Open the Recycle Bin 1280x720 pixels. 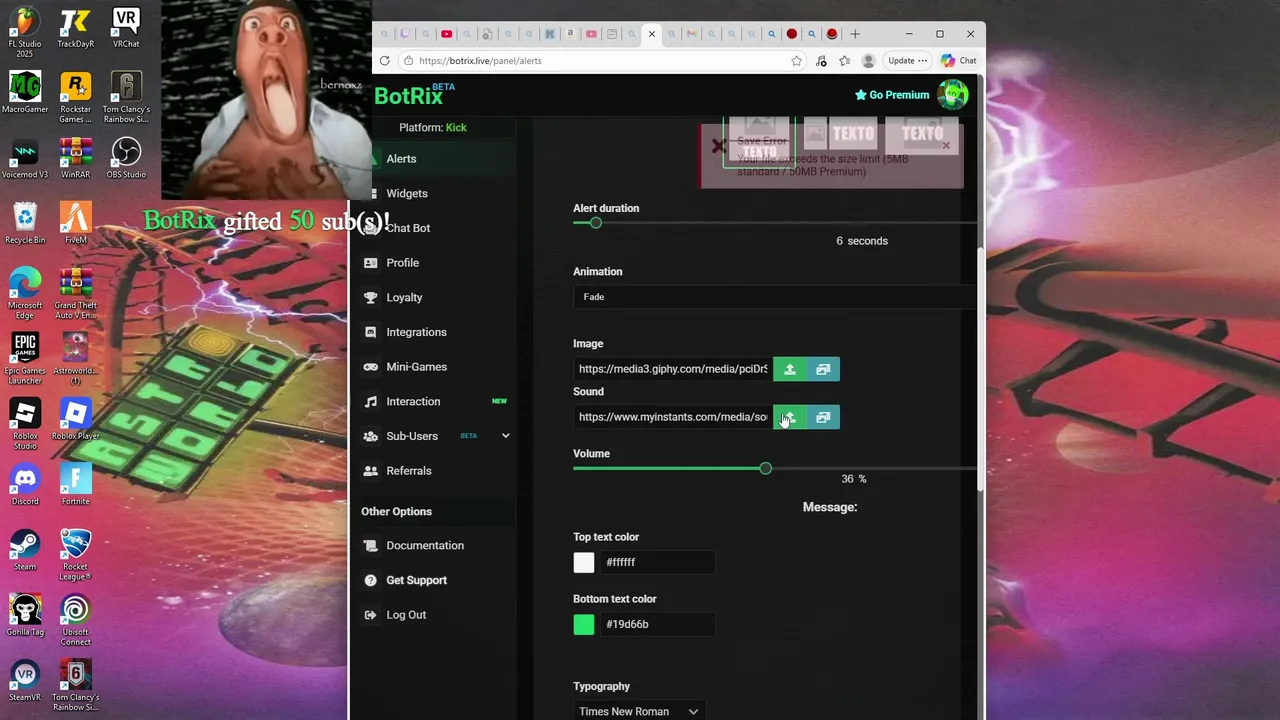pos(25,224)
